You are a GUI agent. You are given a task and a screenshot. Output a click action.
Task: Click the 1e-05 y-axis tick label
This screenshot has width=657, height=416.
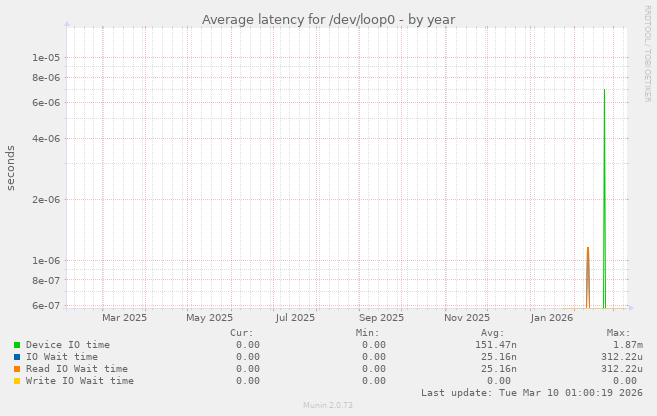tap(46, 57)
